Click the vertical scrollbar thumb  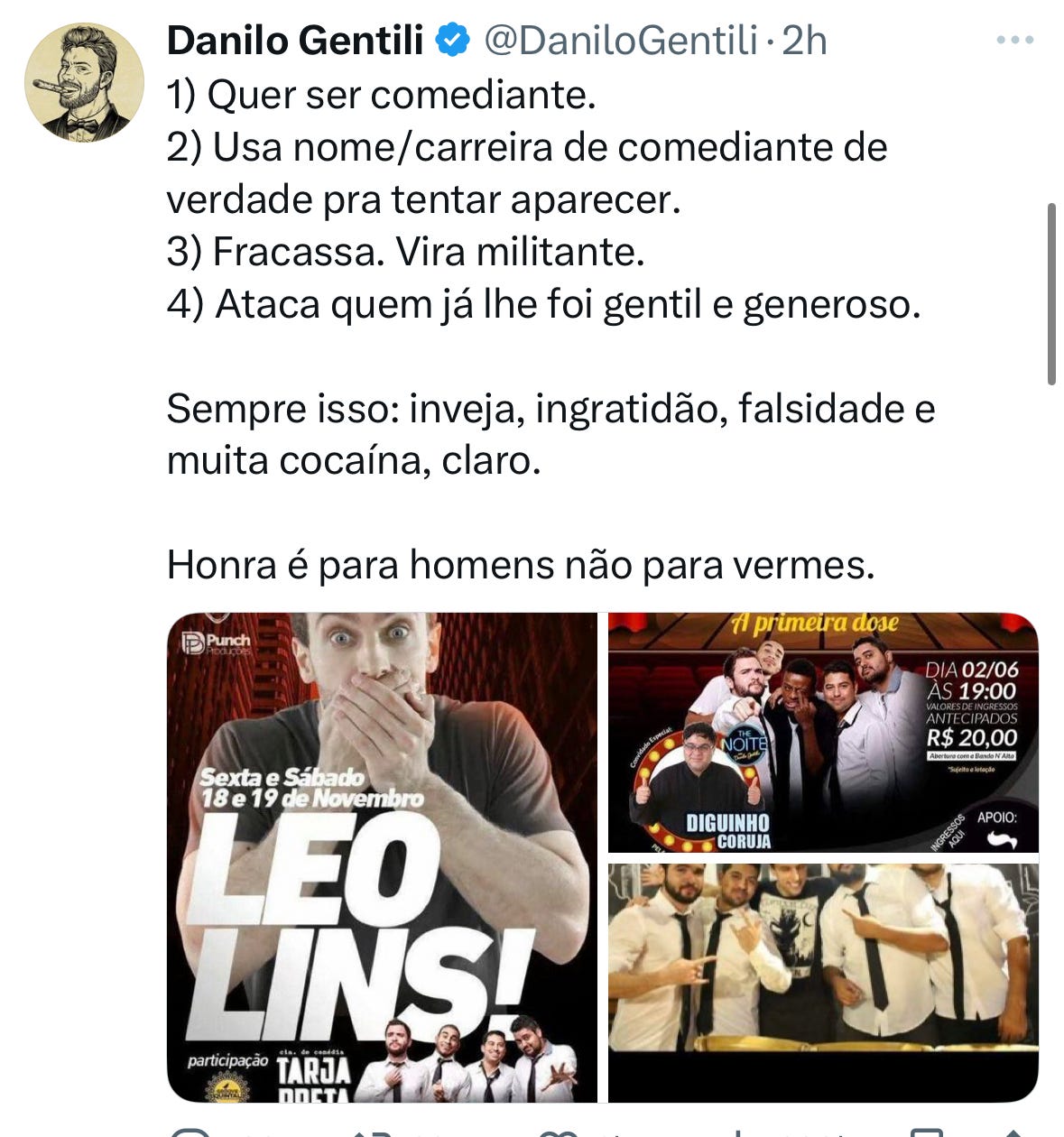point(1051,294)
